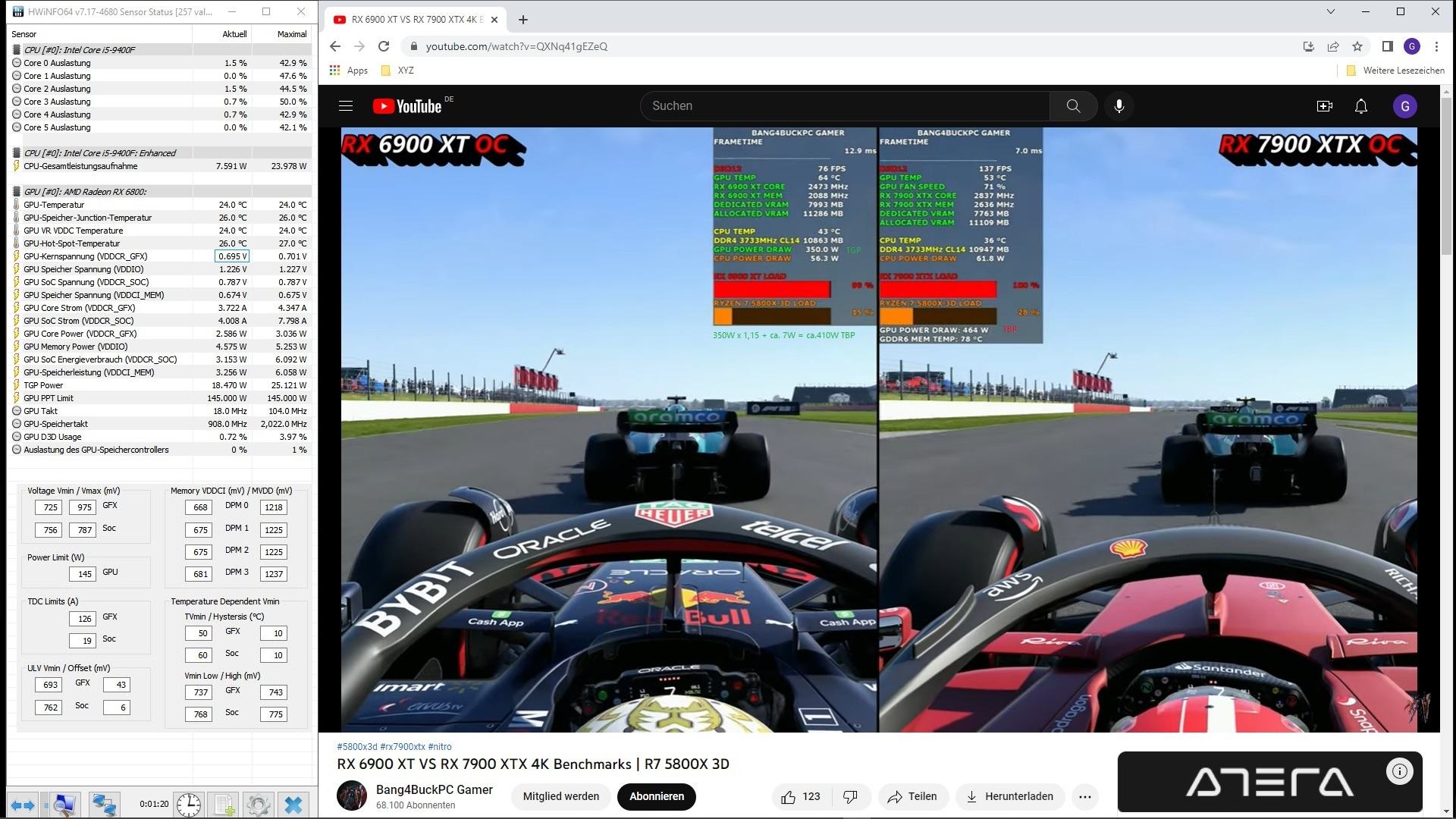Click the YouTube page vertical scrollbar
Viewport: 1456px width, 819px height.
[x=1447, y=176]
